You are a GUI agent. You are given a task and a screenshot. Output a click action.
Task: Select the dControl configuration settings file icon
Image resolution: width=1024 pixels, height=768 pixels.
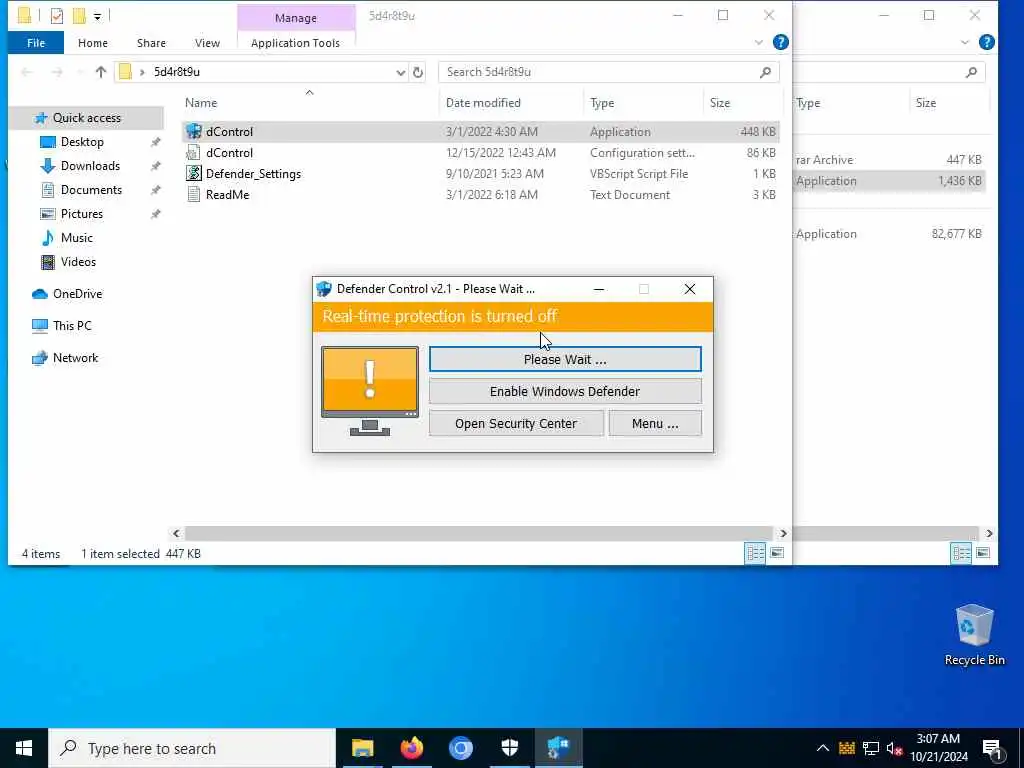click(x=193, y=152)
